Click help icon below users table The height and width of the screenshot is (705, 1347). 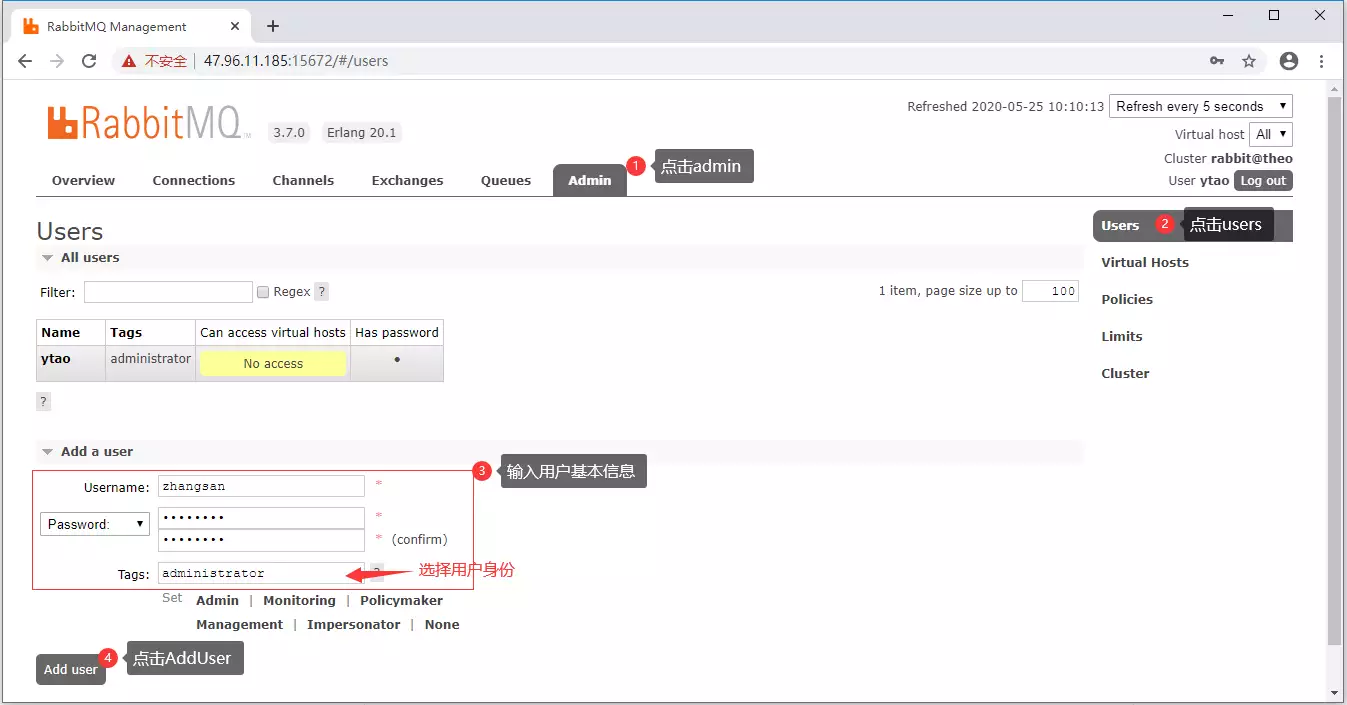[x=43, y=402]
